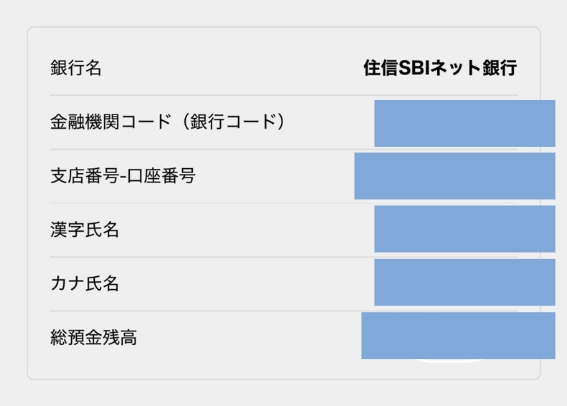Select the hidden bank code value block
The width and height of the screenshot is (567, 406).
465,123
